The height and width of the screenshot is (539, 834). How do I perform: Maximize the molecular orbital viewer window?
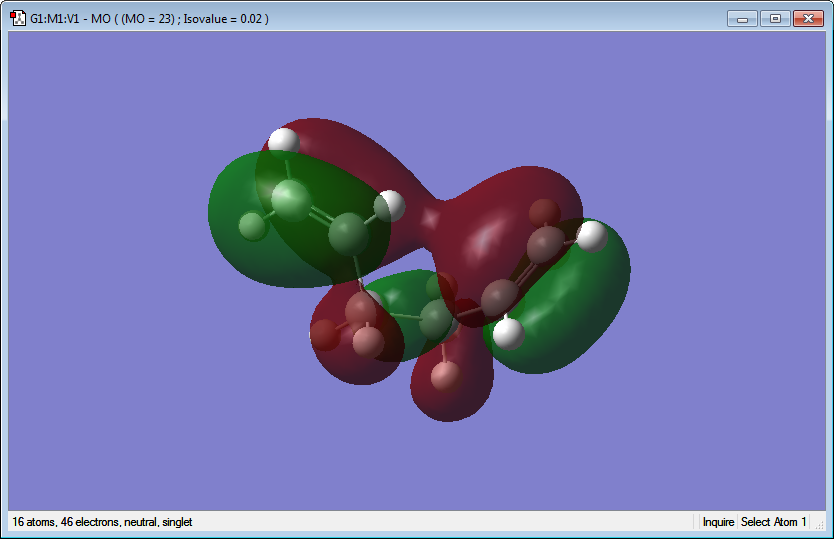coord(775,19)
